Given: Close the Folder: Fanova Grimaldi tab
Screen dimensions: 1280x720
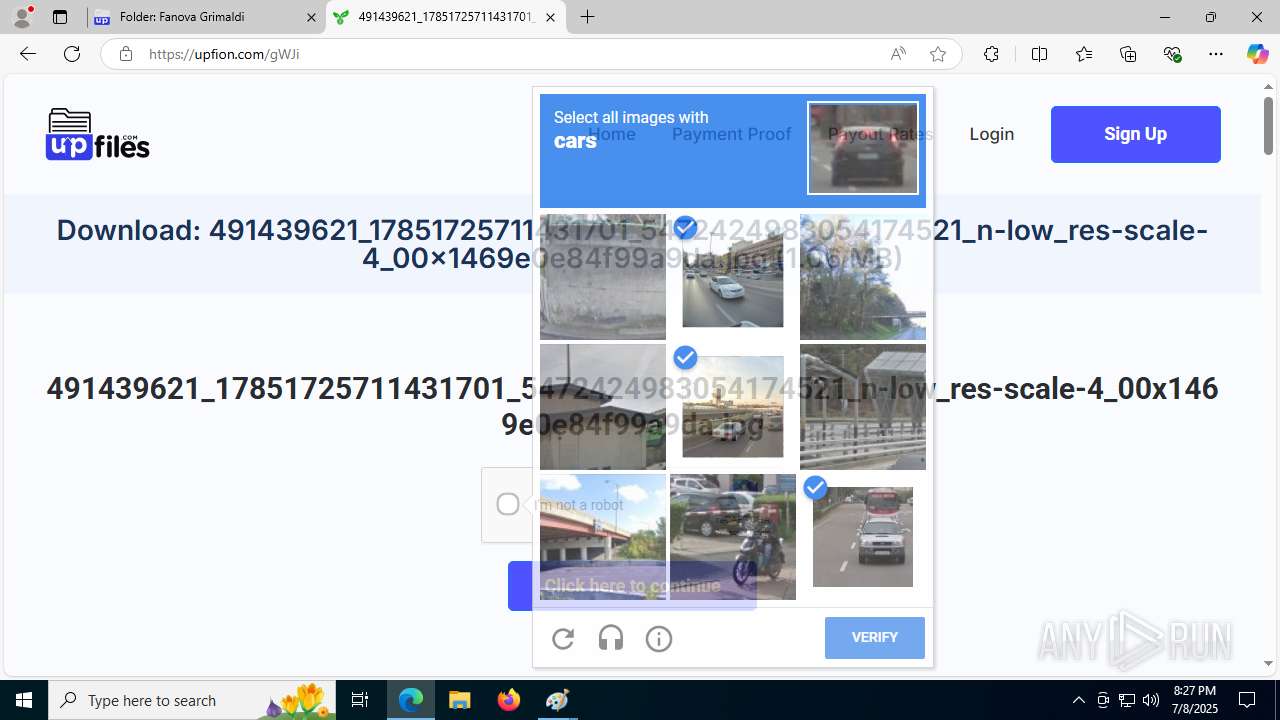Looking at the screenshot, I should (x=311, y=17).
